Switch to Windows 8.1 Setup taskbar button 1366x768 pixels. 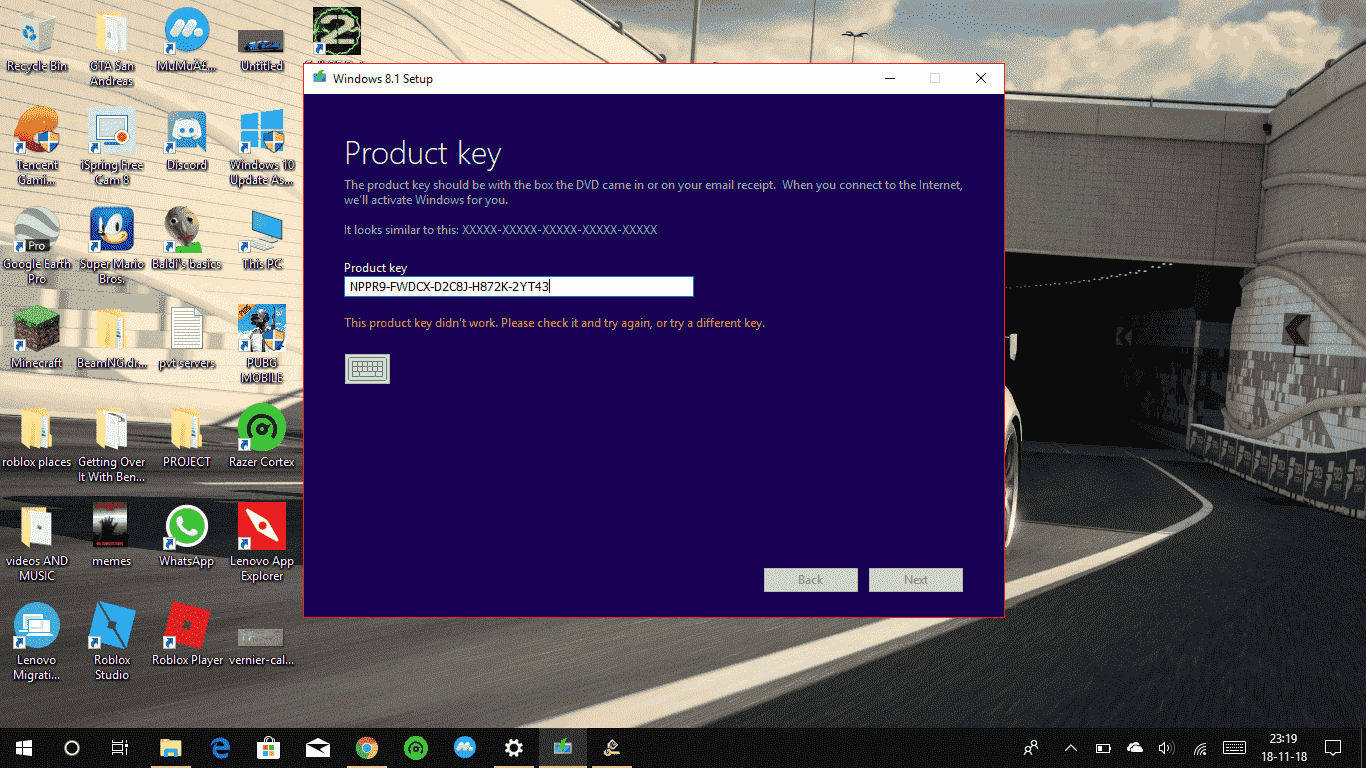pyautogui.click(x=563, y=748)
